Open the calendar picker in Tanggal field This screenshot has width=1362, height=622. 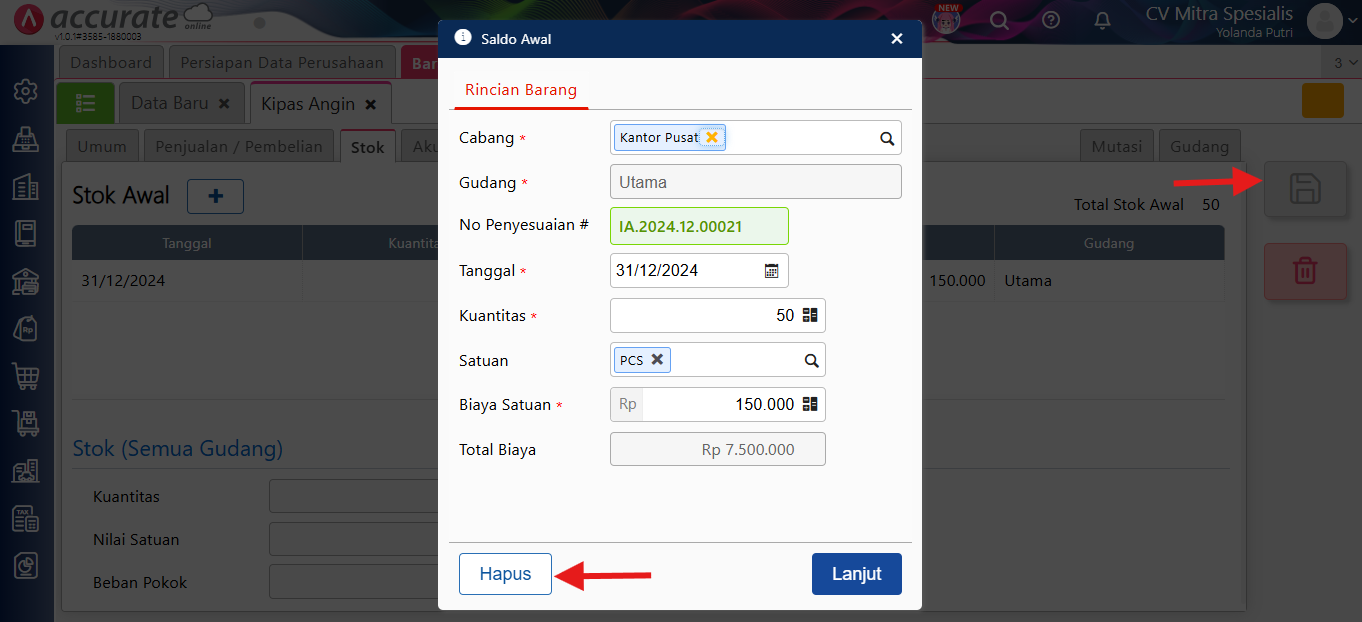click(771, 270)
